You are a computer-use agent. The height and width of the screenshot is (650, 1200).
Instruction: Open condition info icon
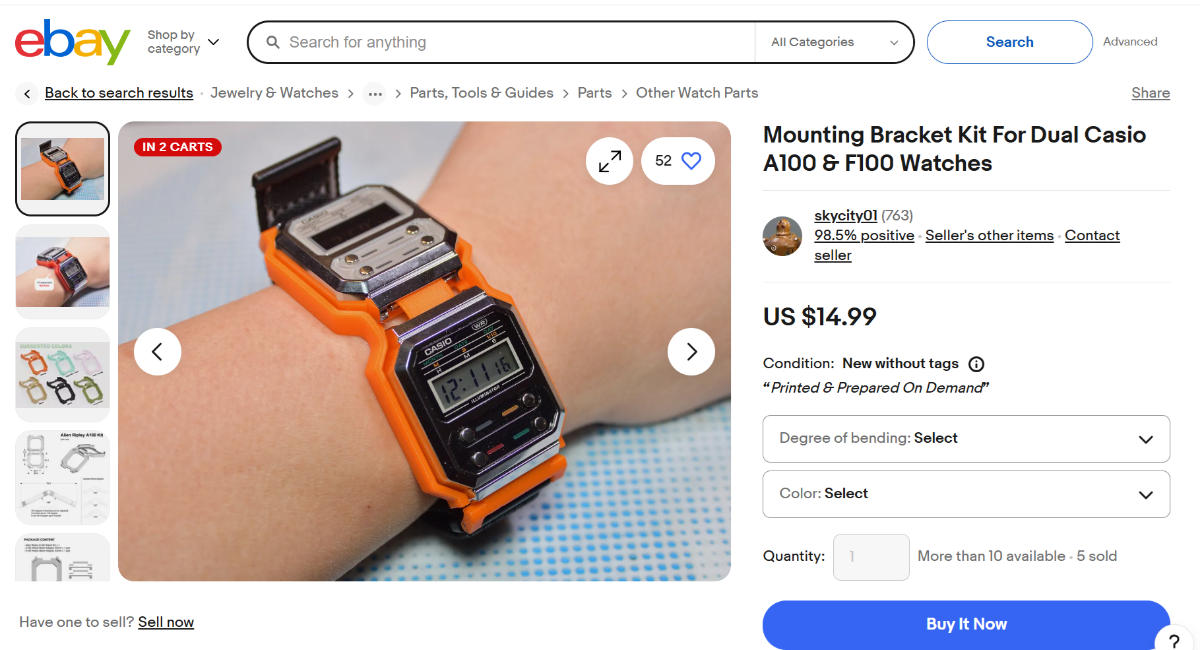coord(977,364)
